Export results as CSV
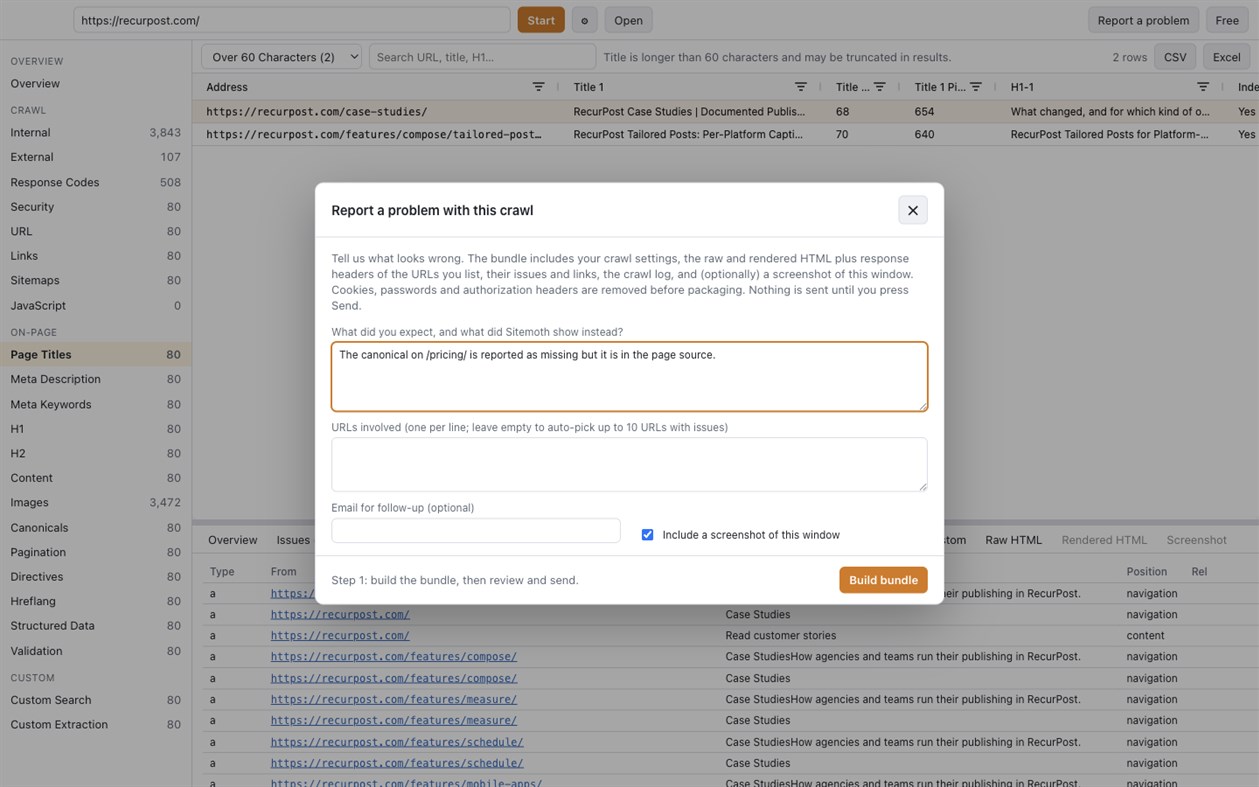Image resolution: width=1259 pixels, height=787 pixels. 1175,57
